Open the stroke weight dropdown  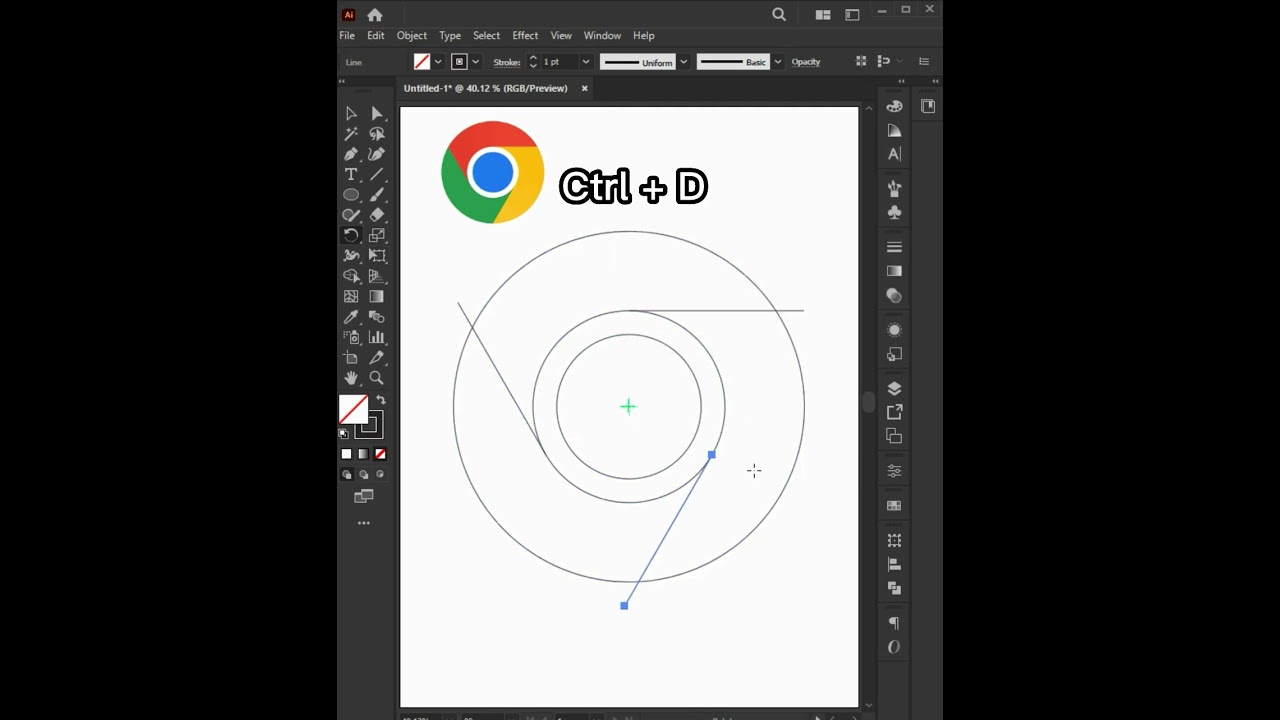tap(586, 62)
